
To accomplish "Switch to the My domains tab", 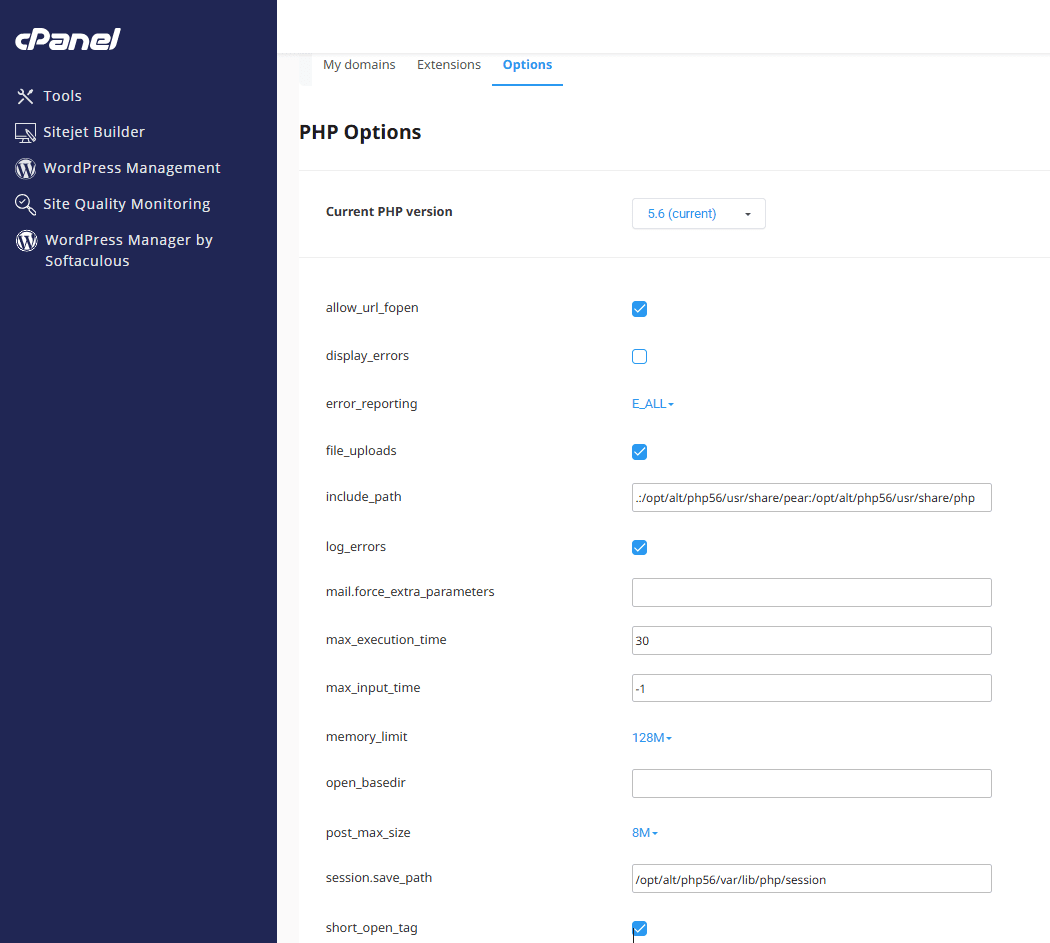I will click(x=359, y=65).
